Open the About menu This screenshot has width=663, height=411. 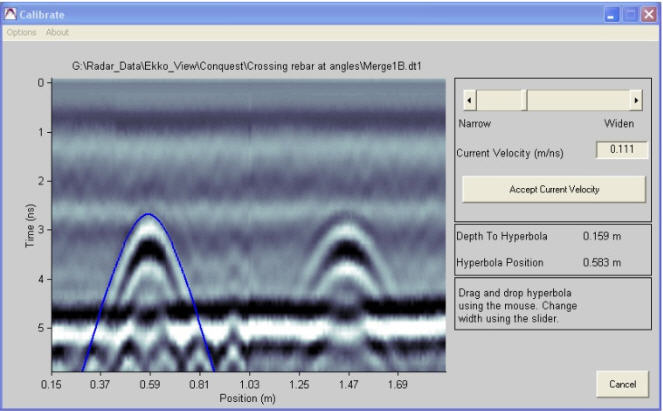pos(57,32)
